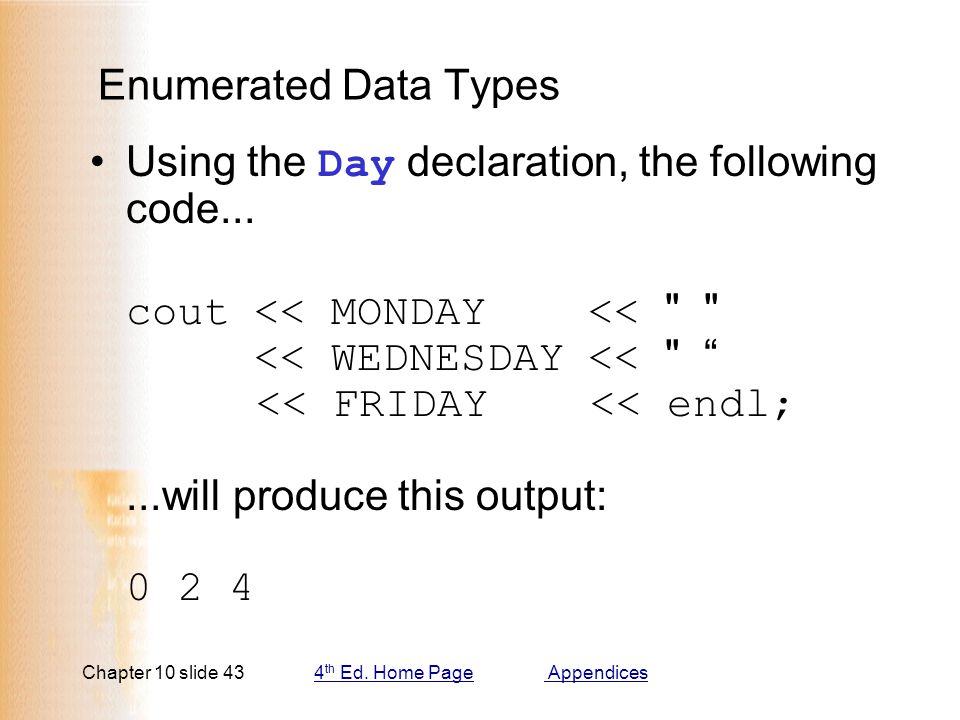960x720 pixels.
Task: Click the output value 2
Action: [190, 588]
